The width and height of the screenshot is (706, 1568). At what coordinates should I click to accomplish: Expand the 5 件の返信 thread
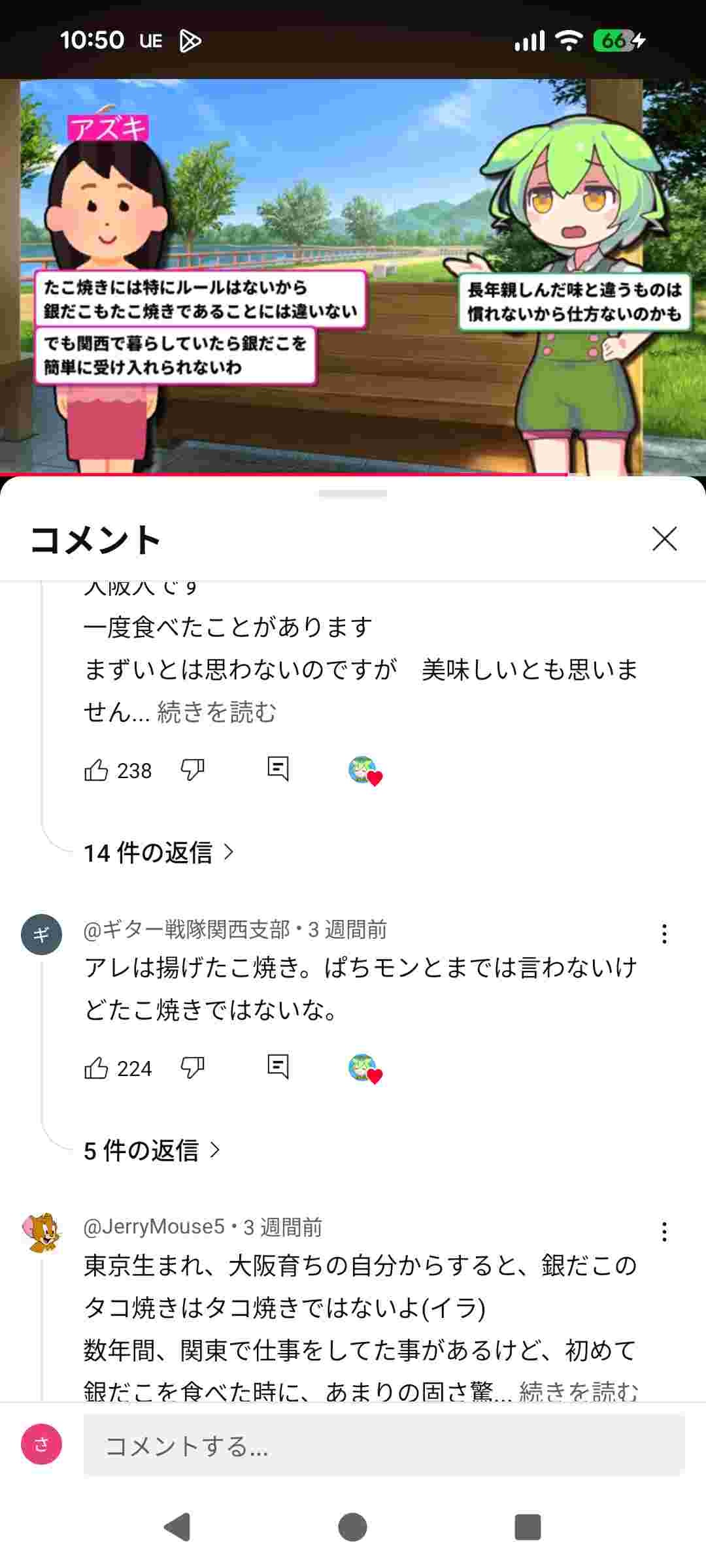click(152, 1151)
